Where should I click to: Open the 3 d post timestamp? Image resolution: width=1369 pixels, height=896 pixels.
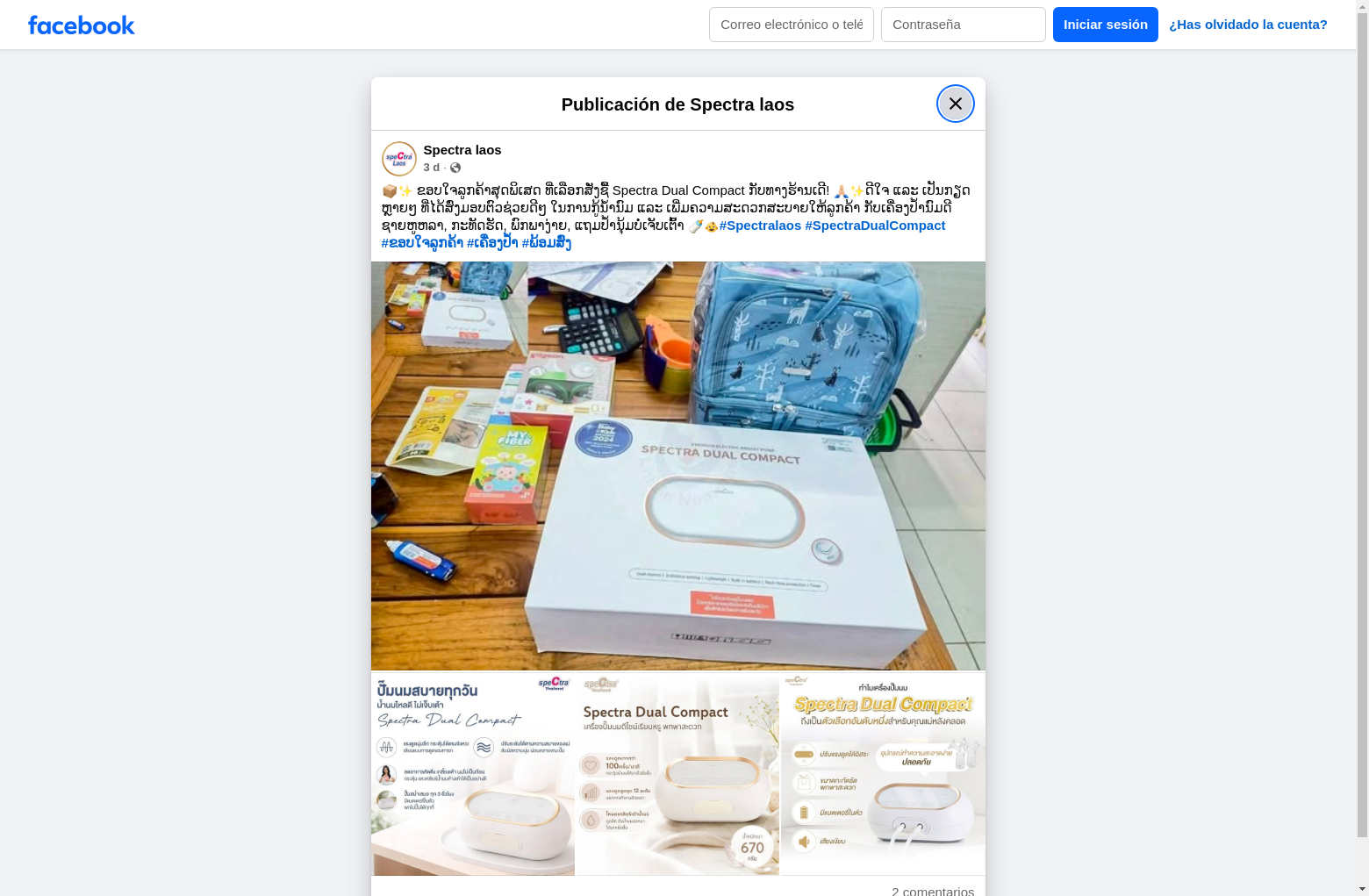click(x=432, y=168)
